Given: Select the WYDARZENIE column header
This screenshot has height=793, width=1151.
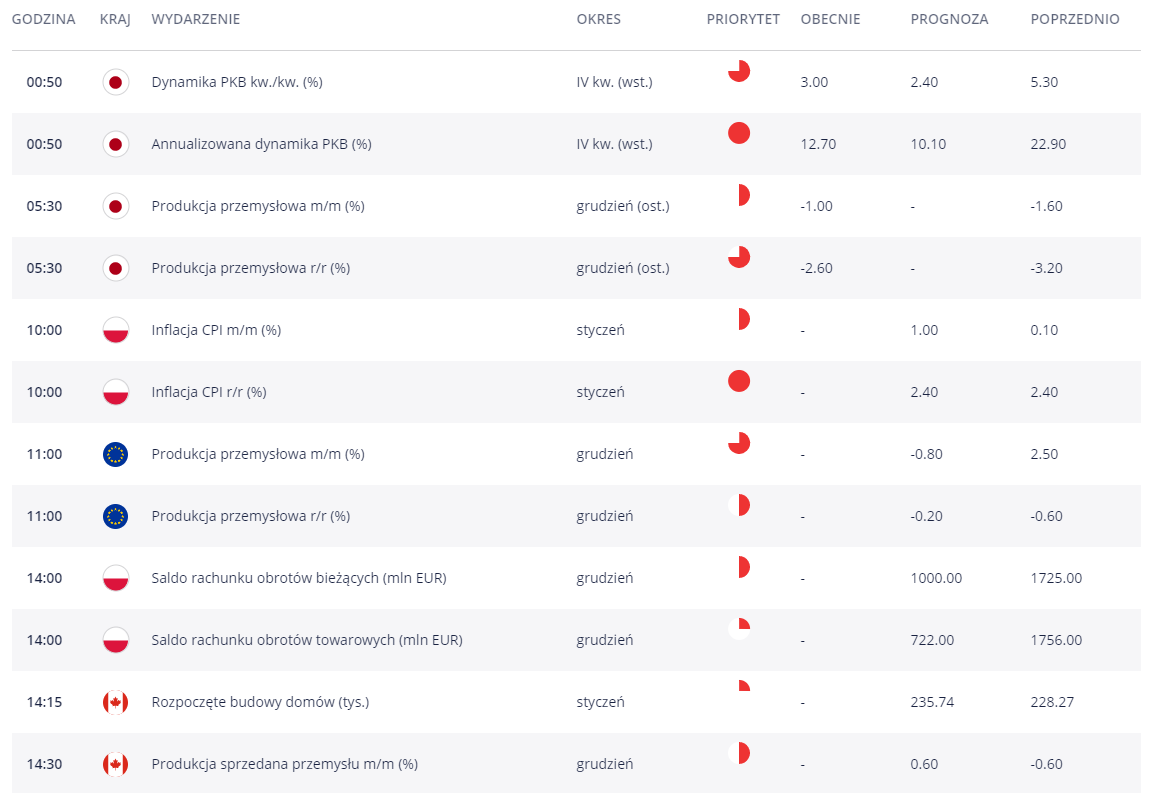Looking at the screenshot, I should 195,20.
